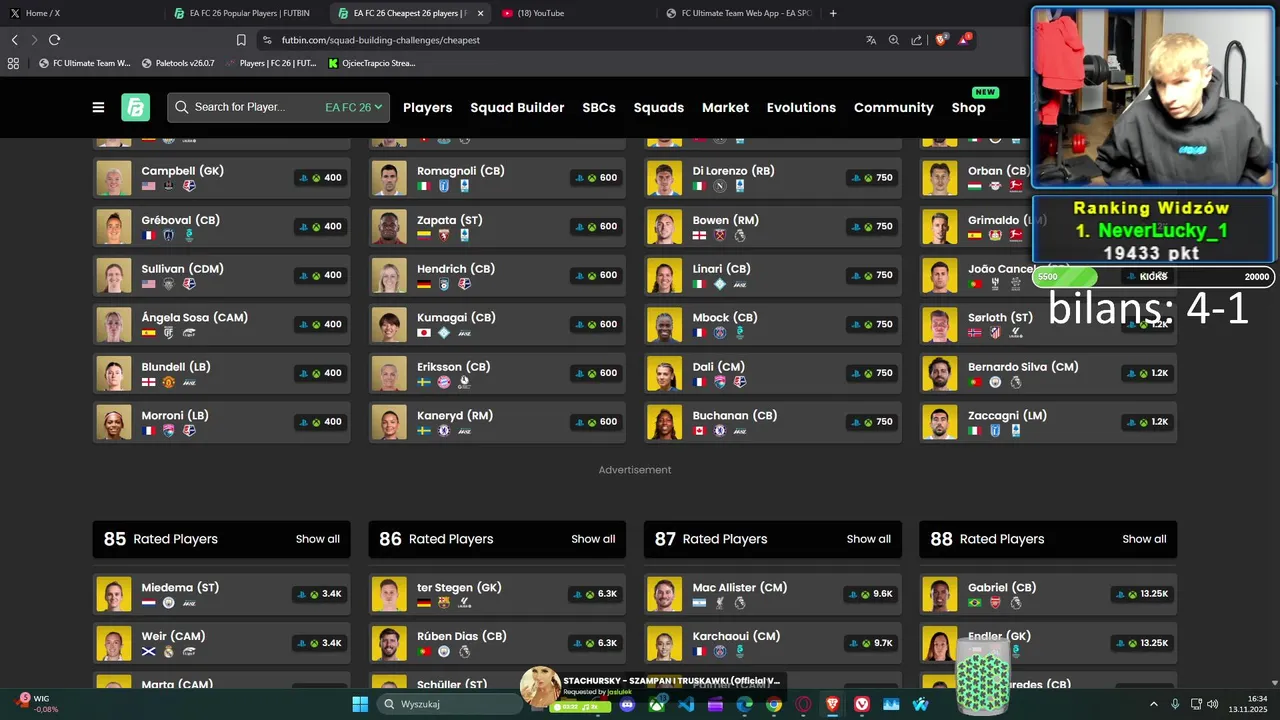Open FC Ultimate Team W... bookmark
The image size is (1280, 720).
pyautogui.click(x=84, y=63)
